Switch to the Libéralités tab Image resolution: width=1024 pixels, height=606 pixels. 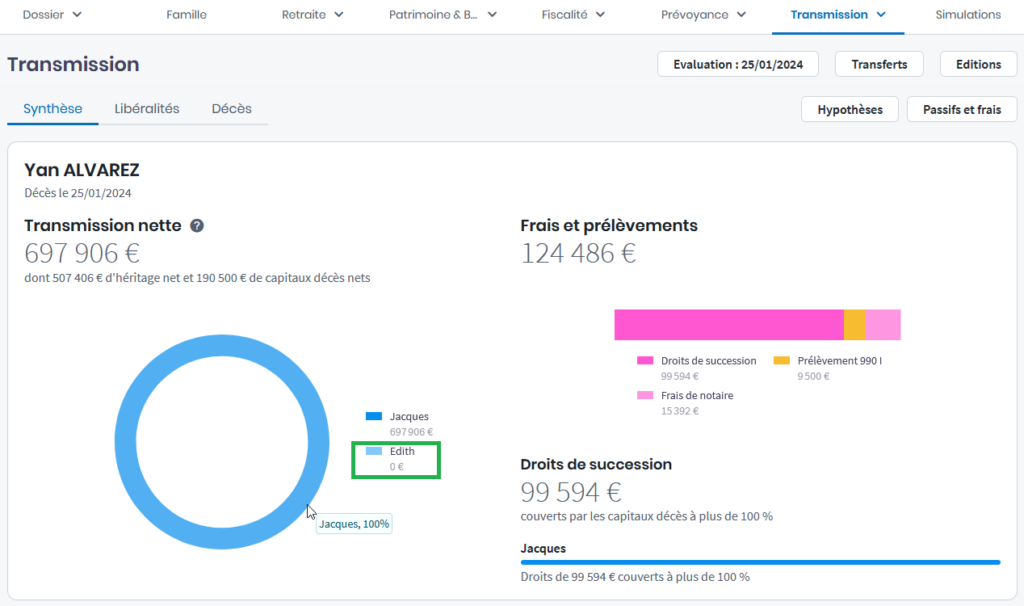(x=147, y=109)
